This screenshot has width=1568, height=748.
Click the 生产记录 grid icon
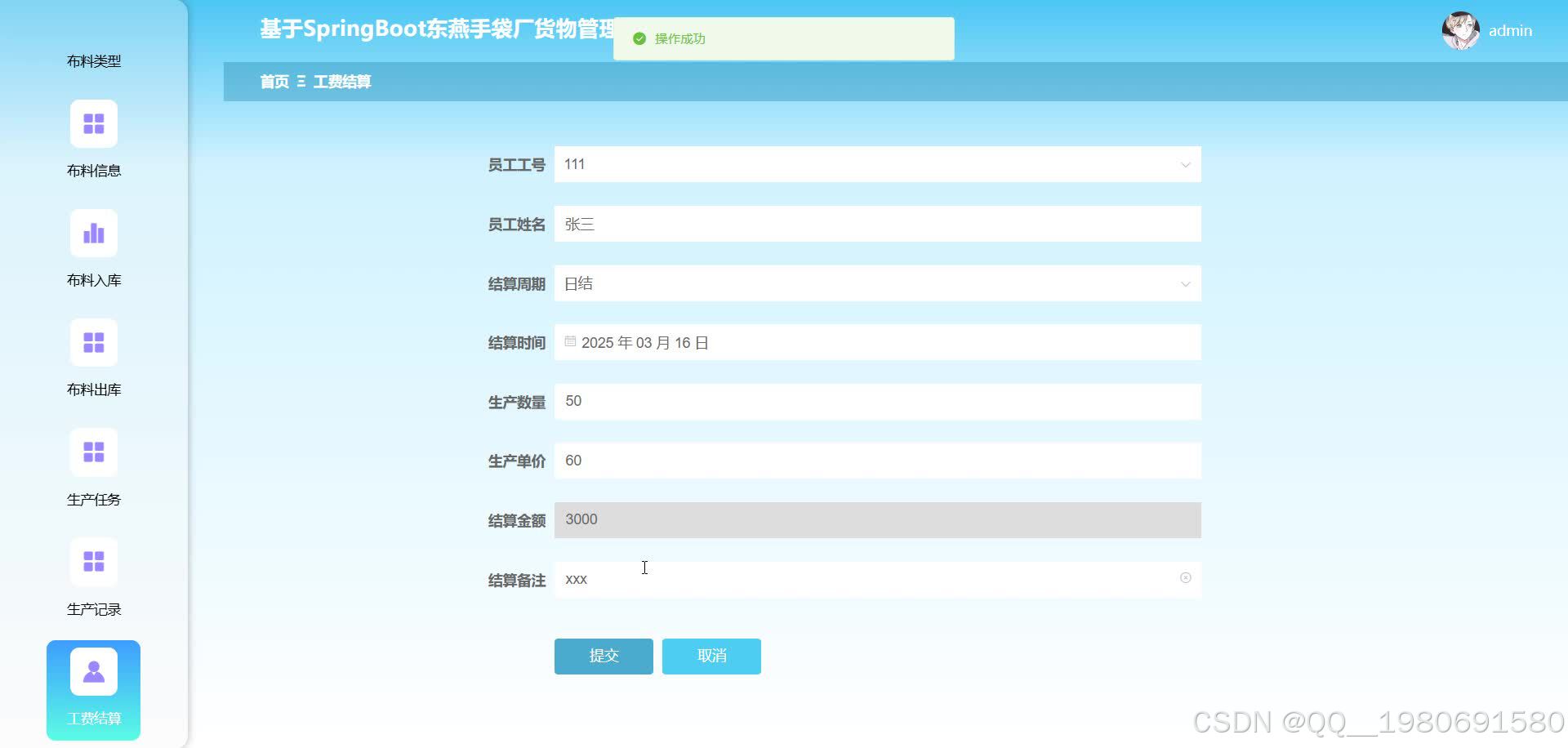coord(93,561)
